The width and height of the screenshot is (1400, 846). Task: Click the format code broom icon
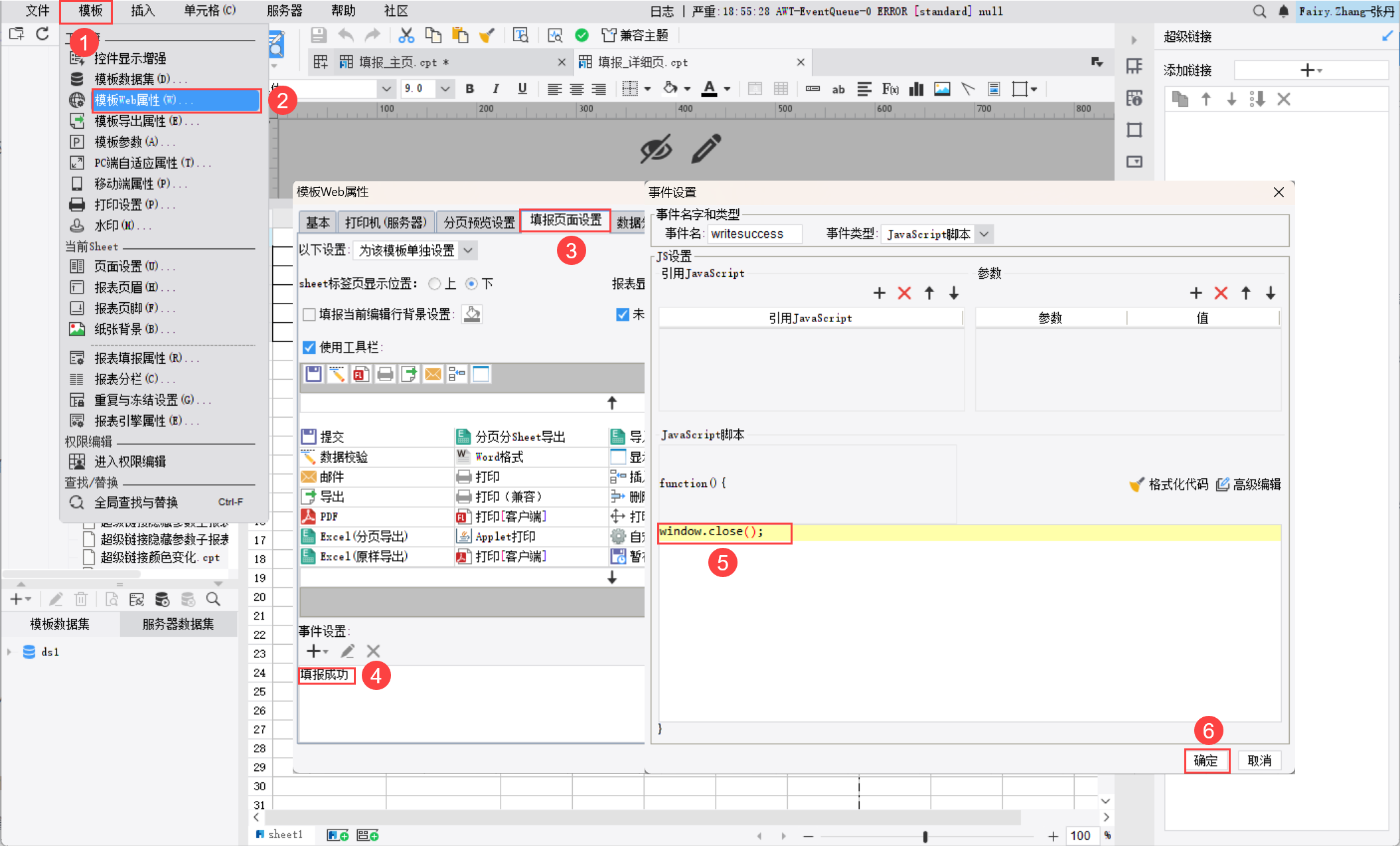(x=1136, y=484)
